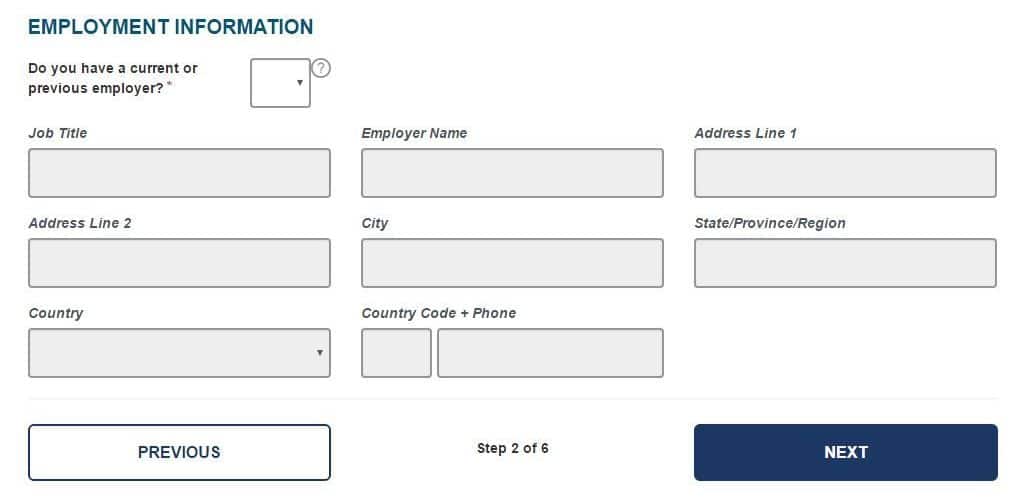Select the Employer Name input box
Screen dimensions: 1017x497
pyautogui.click(x=512, y=173)
